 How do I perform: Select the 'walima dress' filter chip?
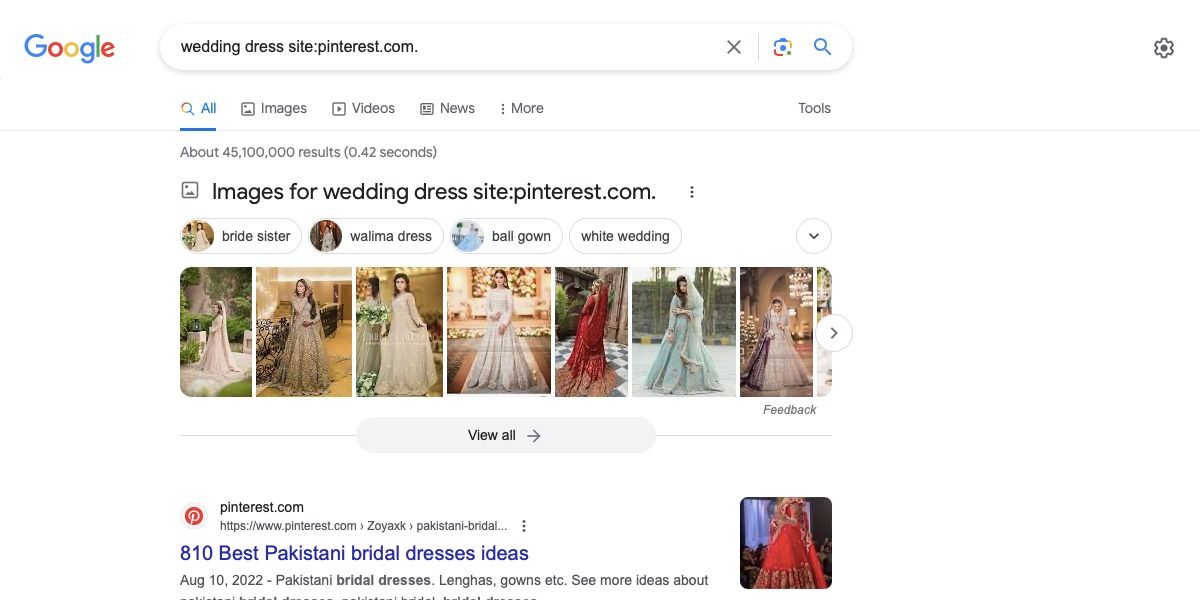coord(375,236)
